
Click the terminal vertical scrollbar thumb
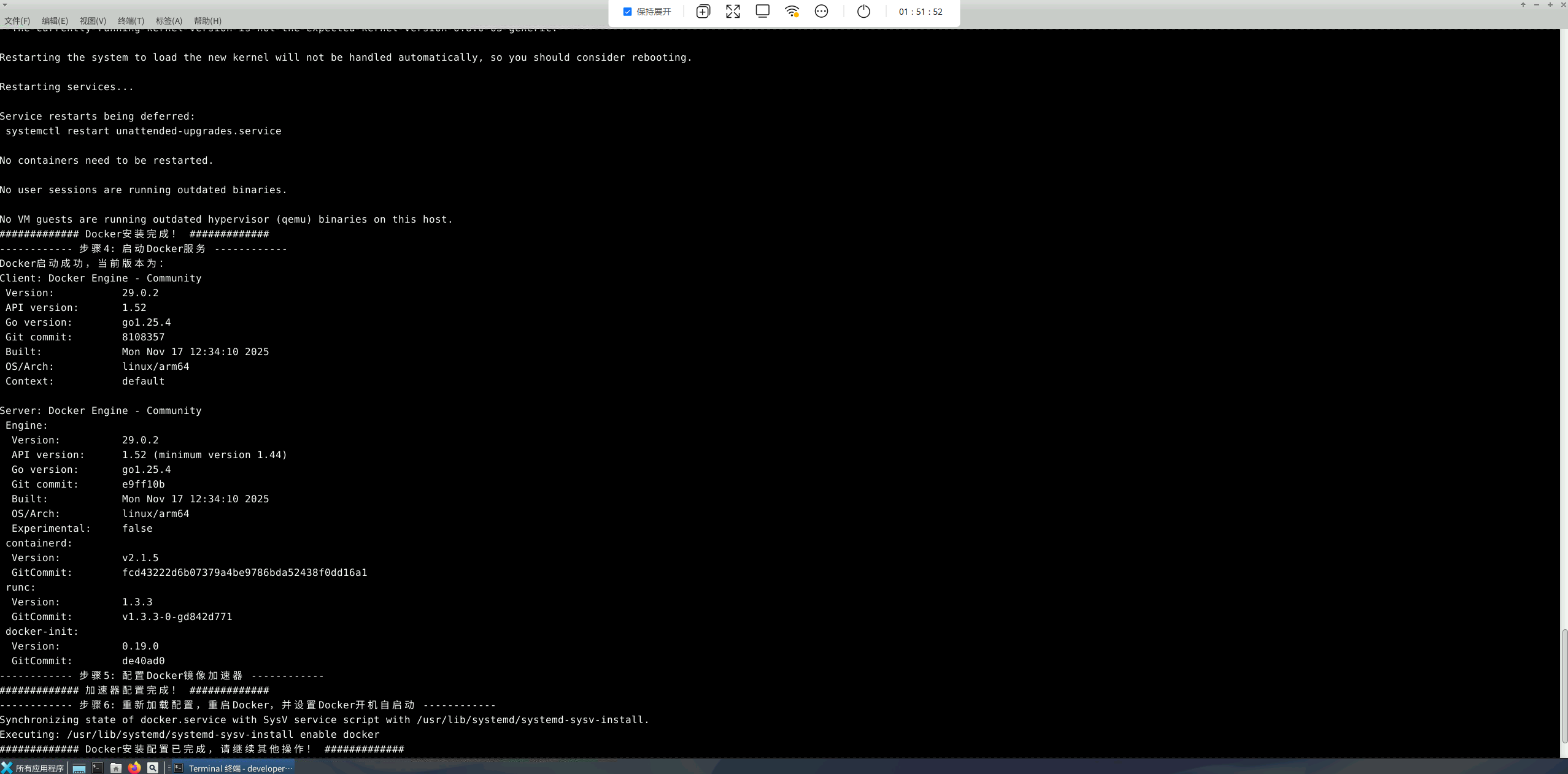[x=1564, y=686]
